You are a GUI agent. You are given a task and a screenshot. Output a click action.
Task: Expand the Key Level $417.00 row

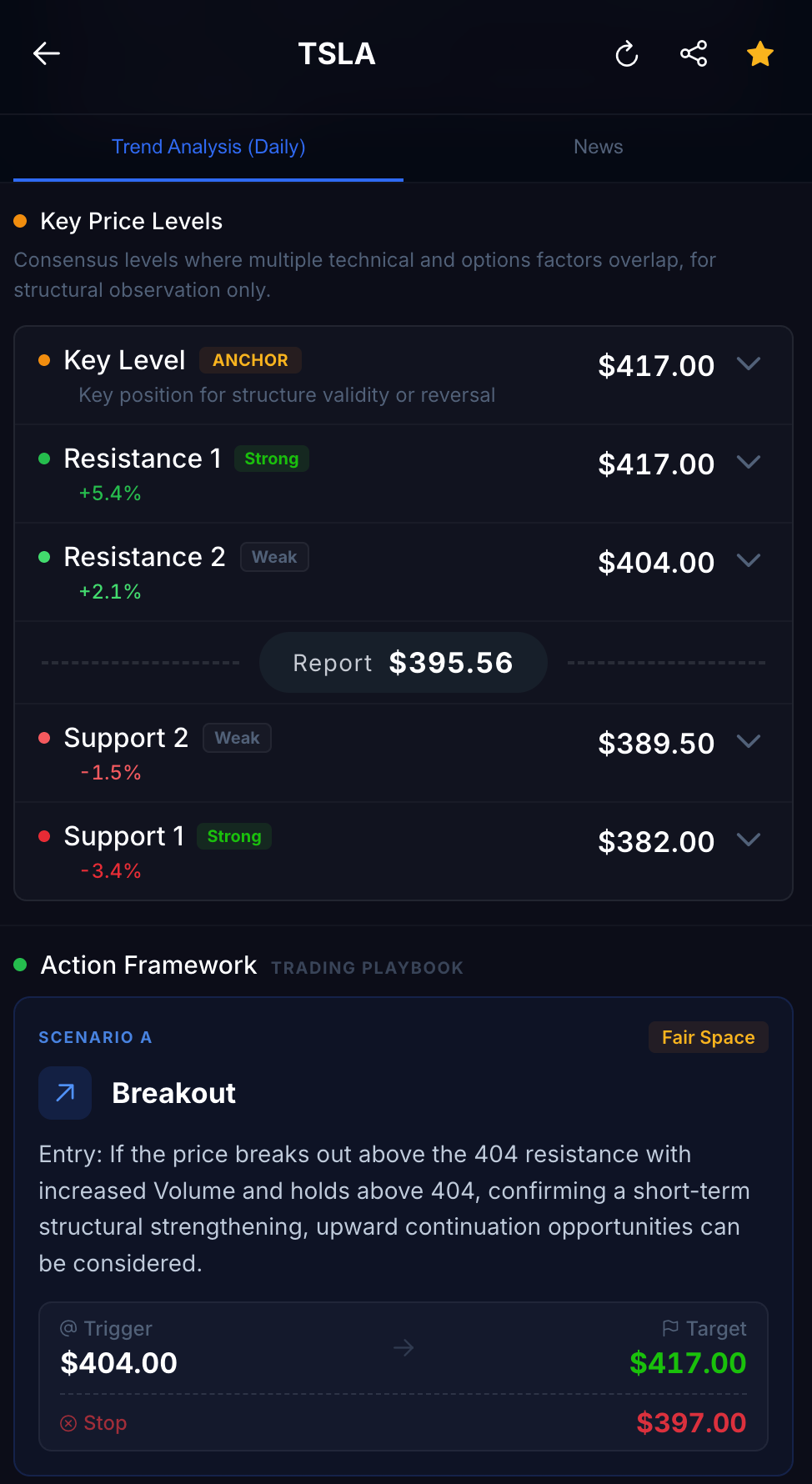click(x=749, y=364)
